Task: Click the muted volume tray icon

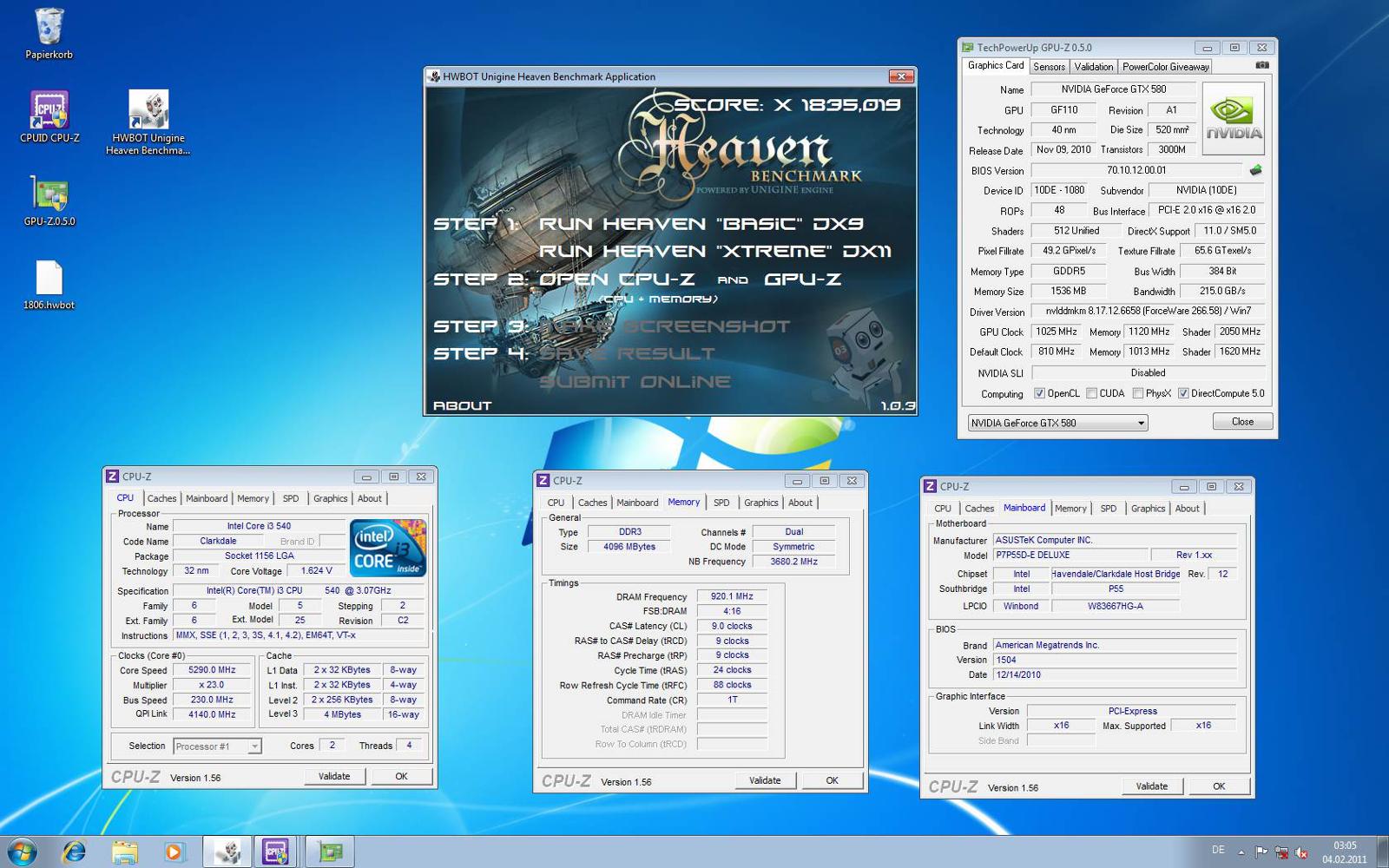Action: point(1301,852)
